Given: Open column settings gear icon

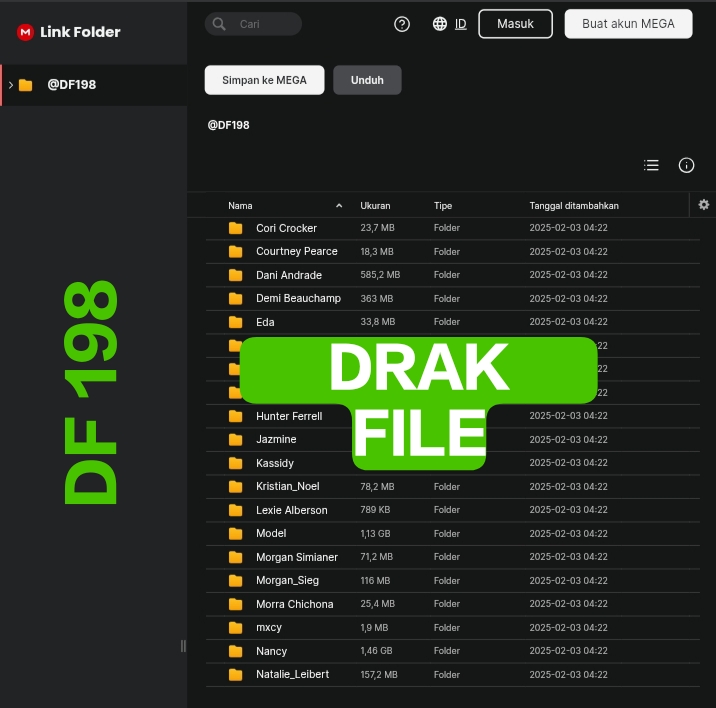Looking at the screenshot, I should tap(704, 205).
